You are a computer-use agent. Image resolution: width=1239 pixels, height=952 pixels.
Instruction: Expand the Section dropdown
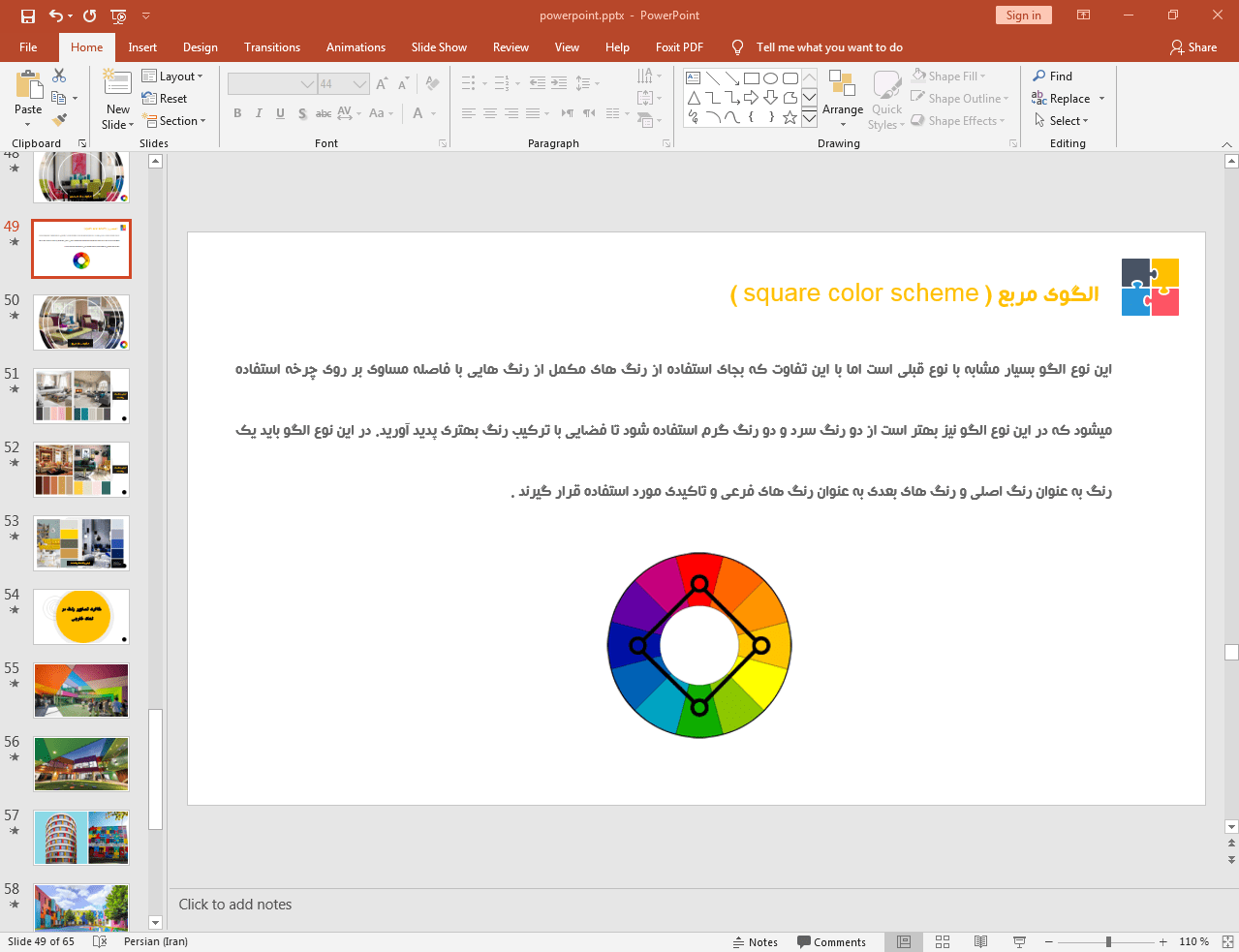coord(174,121)
